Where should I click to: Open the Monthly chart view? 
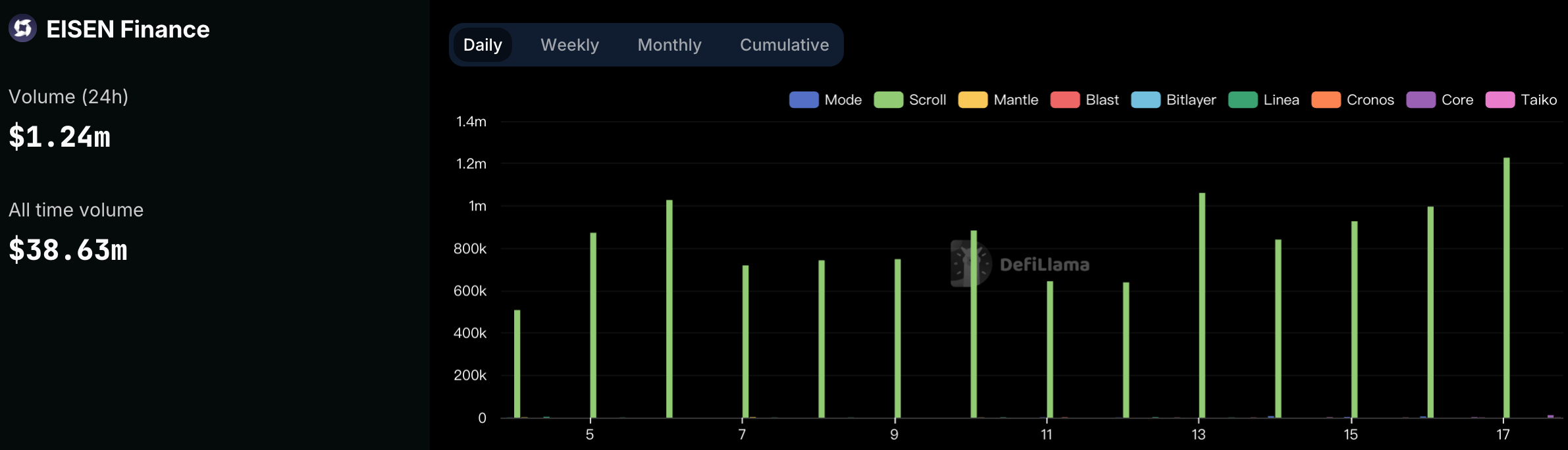669,45
